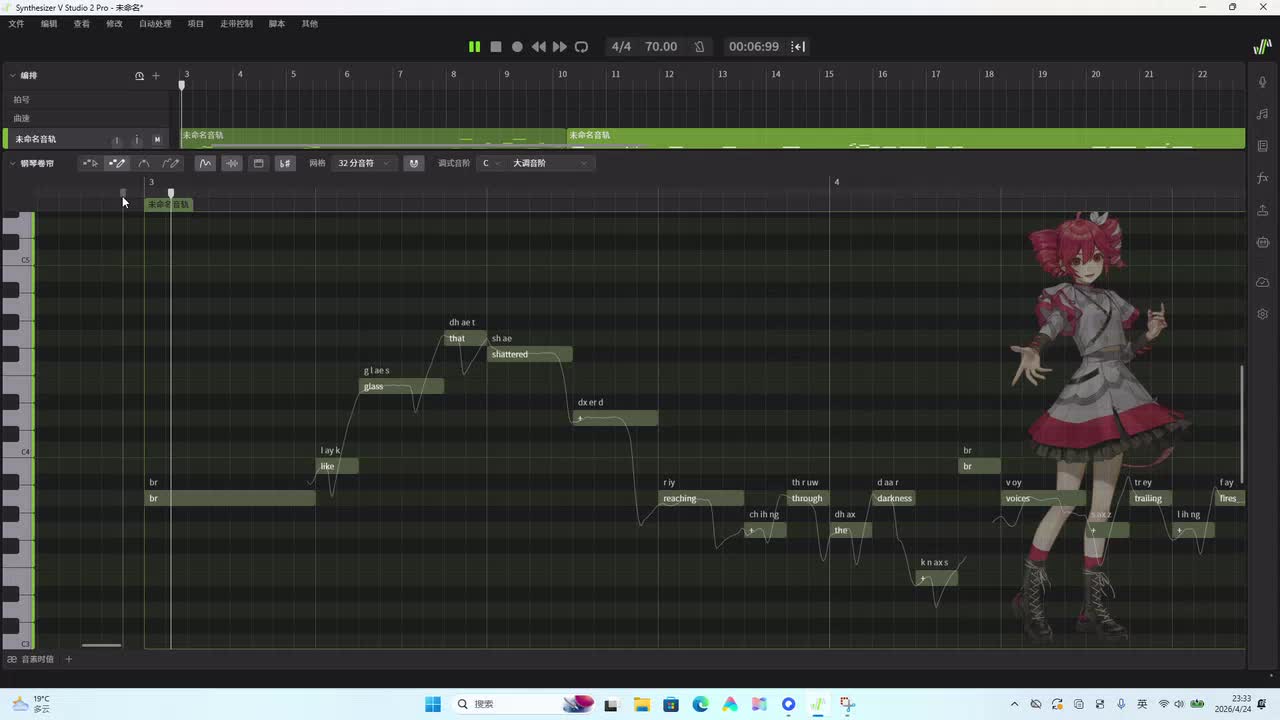Select the pencil note drawing tool
Image resolution: width=1280 pixels, height=720 pixels.
(x=117, y=163)
